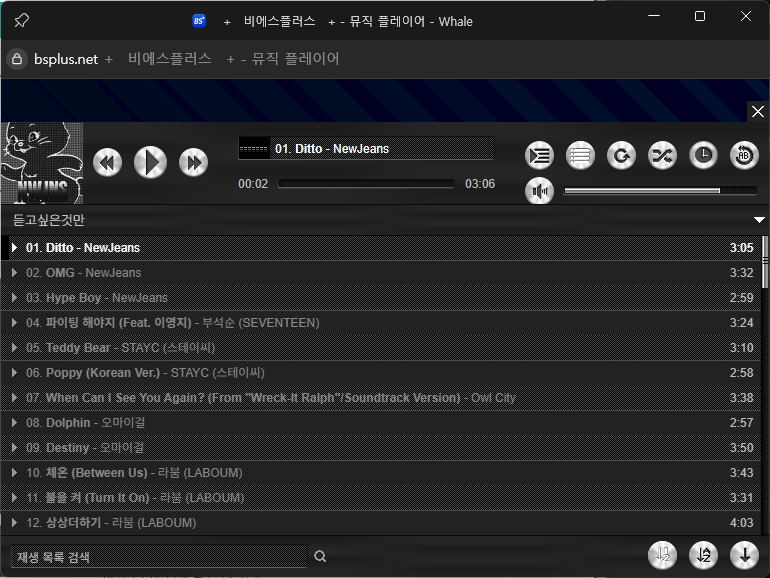Close the dark striped banner

(758, 111)
